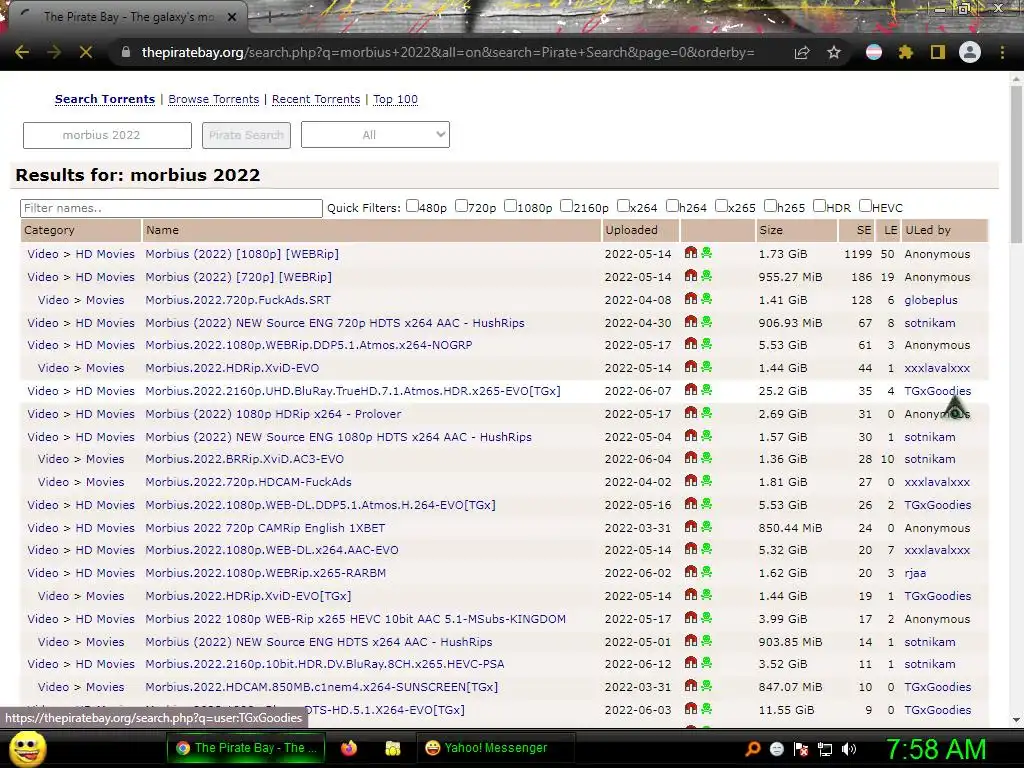Image resolution: width=1024 pixels, height=768 pixels.
Task: Click magnet icon for Morbius.2022.720p.FuckAds.SRT
Action: tap(691, 298)
